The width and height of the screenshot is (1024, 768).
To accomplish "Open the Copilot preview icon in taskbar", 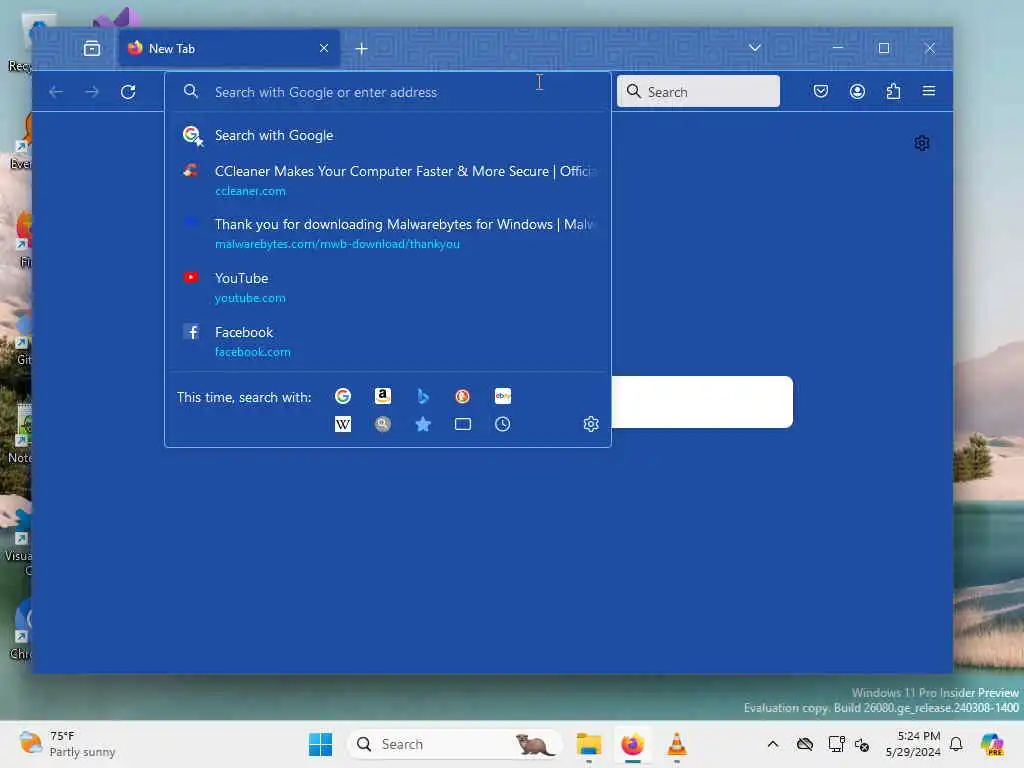I will (992, 744).
